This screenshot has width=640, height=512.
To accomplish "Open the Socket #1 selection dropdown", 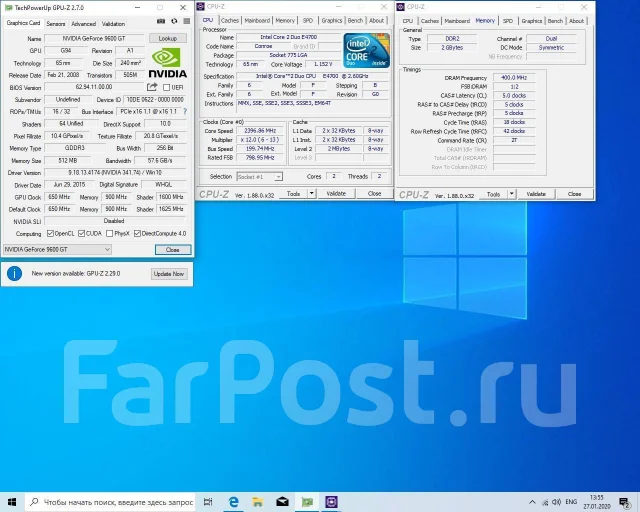I will [260, 177].
